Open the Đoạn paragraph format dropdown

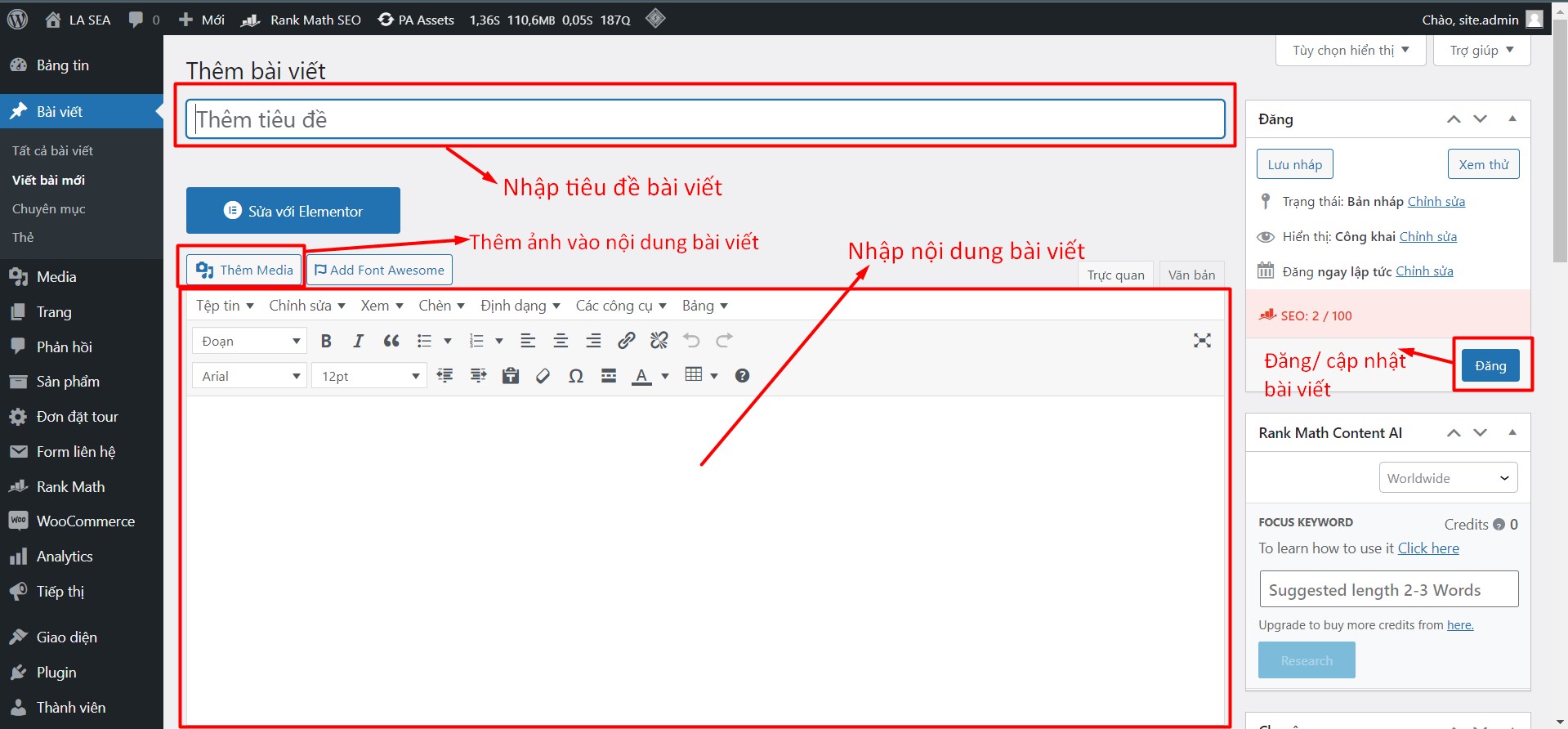pyautogui.click(x=249, y=341)
